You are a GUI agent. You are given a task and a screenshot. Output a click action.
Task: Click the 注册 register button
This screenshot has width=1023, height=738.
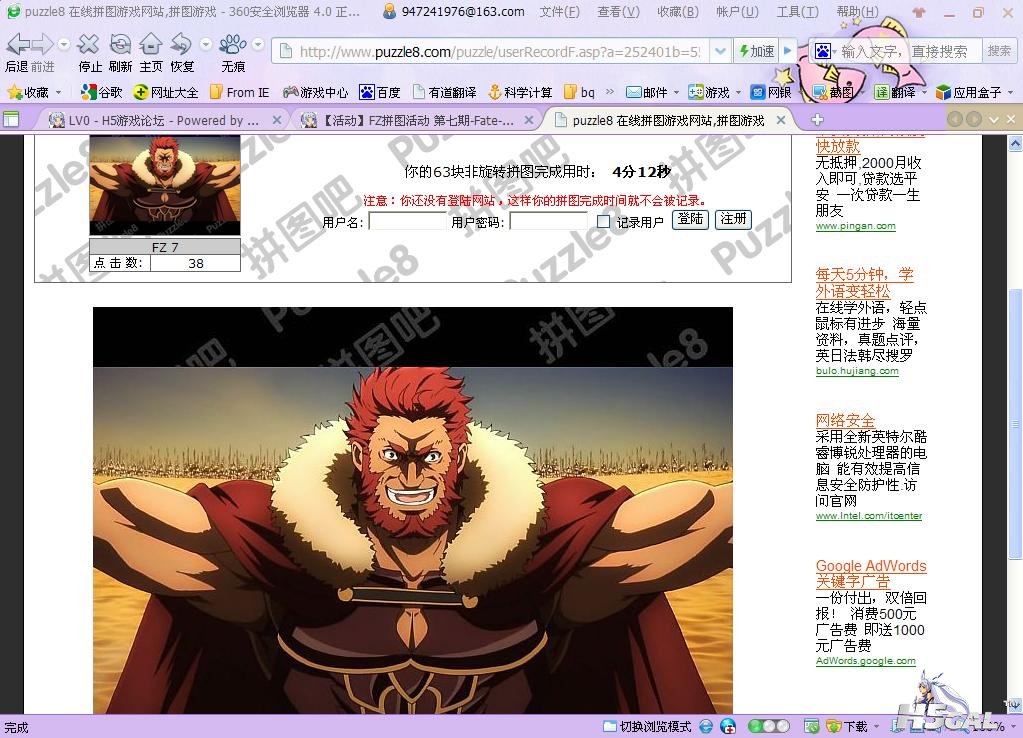(733, 219)
